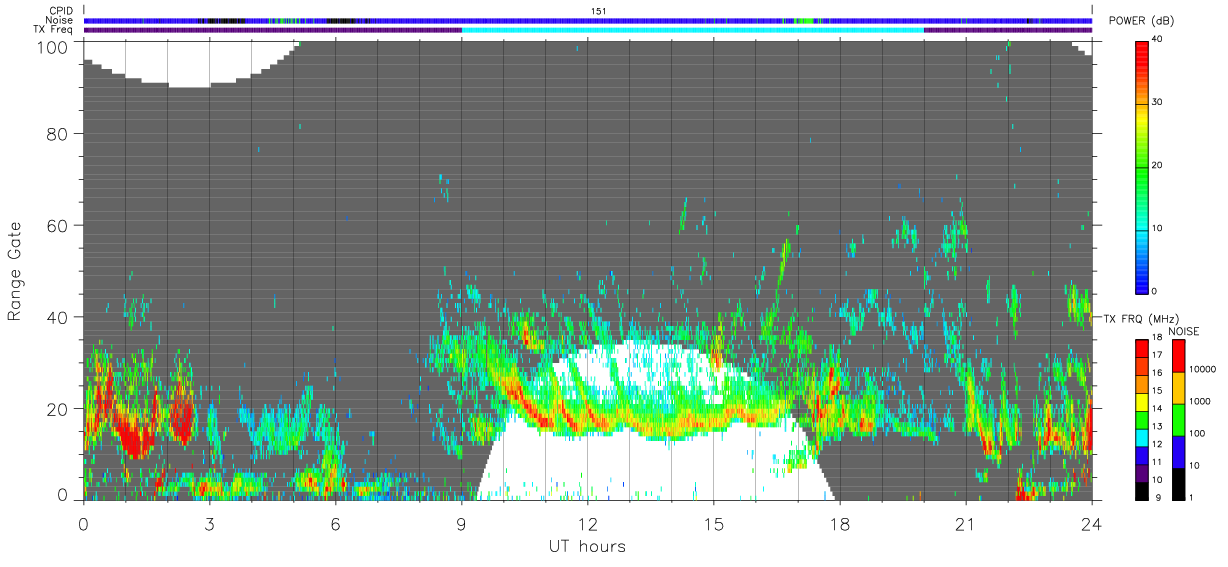Screen dimensions: 1228x567
Task: Click the 1000 label on the noise scale
Action: click(1199, 401)
